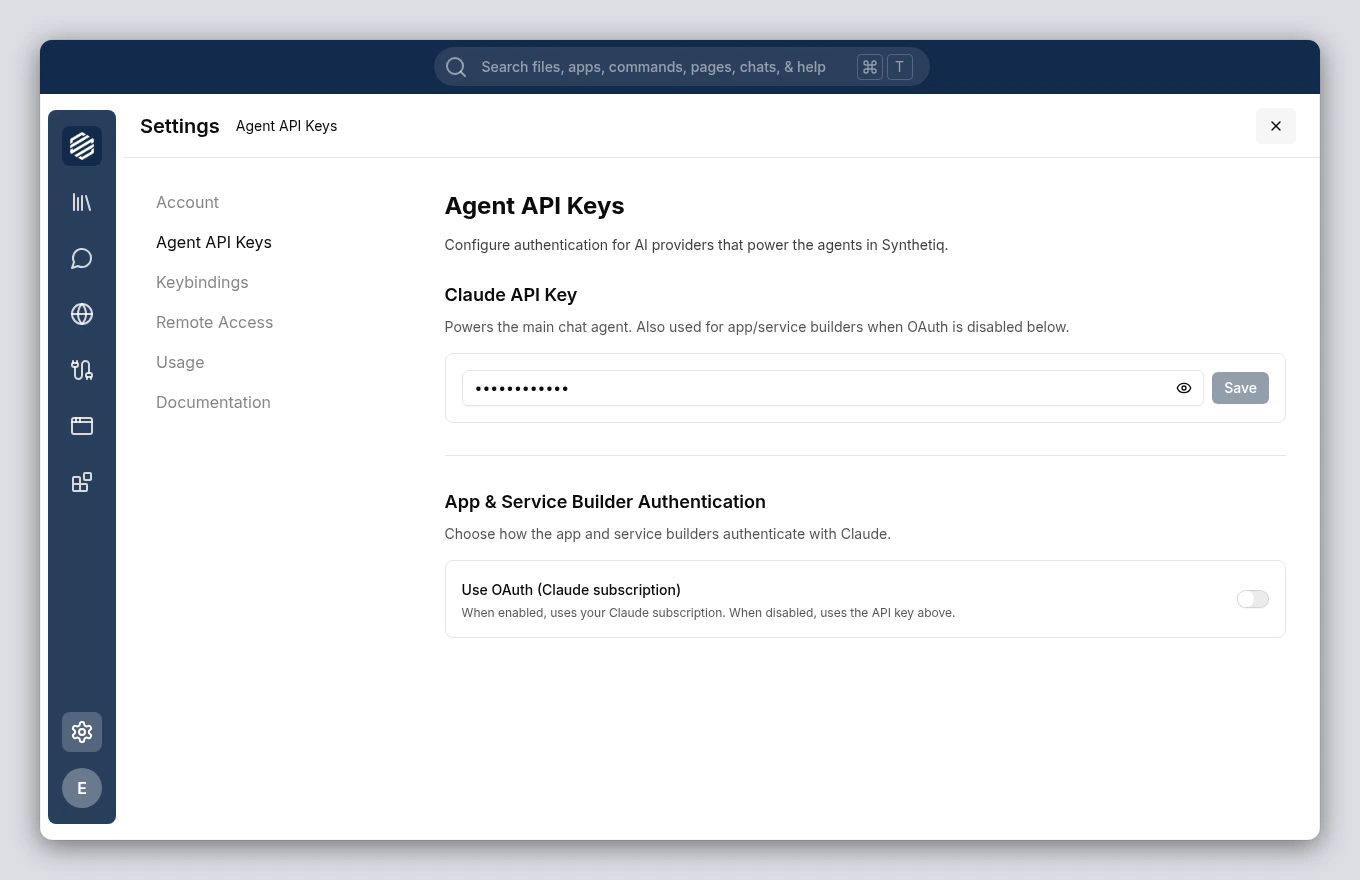Click the 'Powers the main chat agent' description

click(x=757, y=327)
